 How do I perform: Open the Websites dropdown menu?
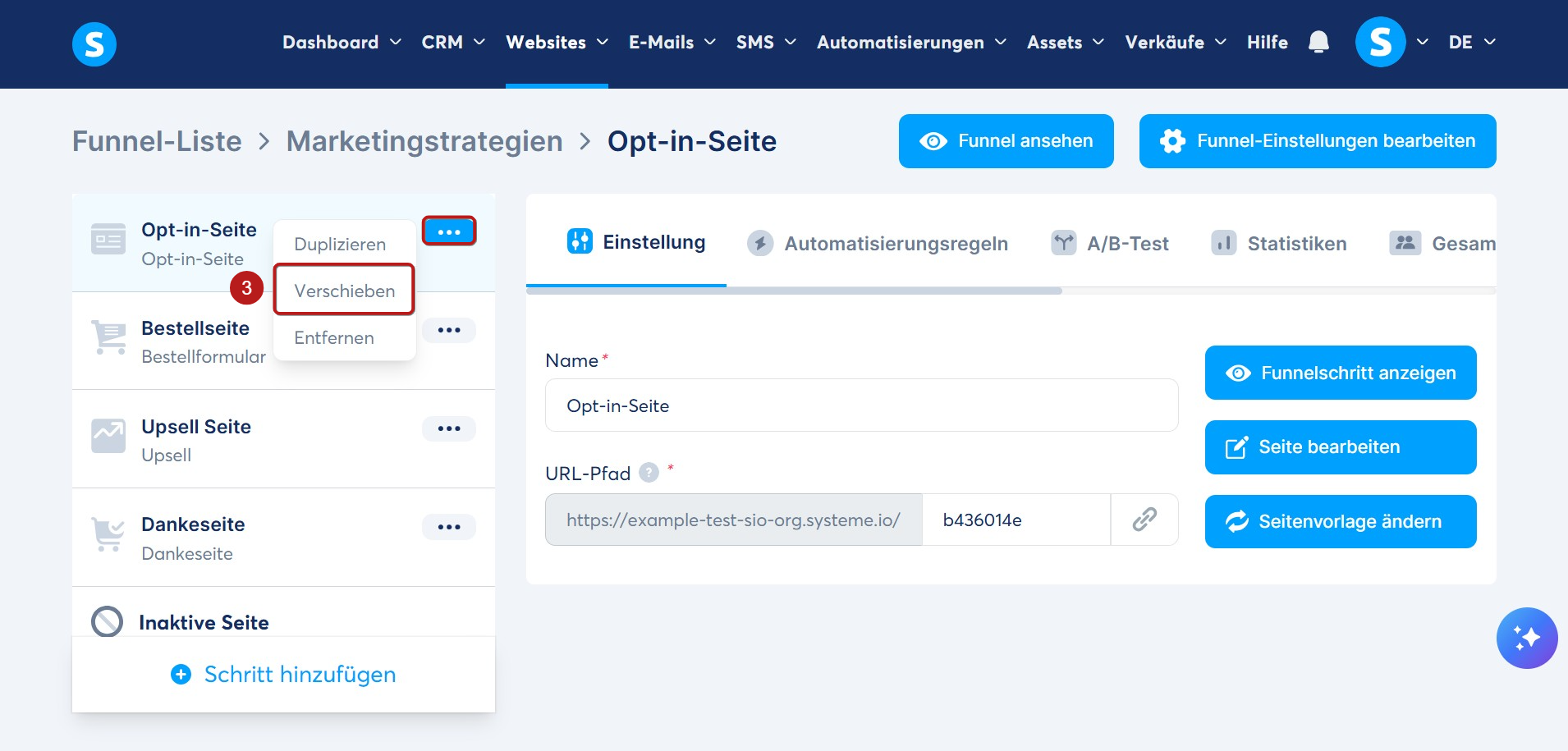coord(557,42)
